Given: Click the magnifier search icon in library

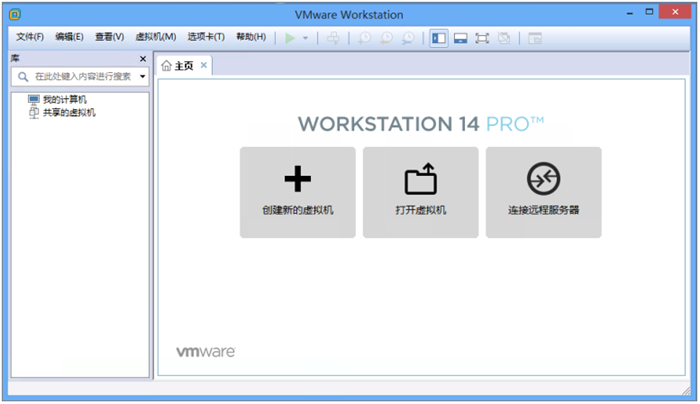Looking at the screenshot, I should tap(23, 77).
